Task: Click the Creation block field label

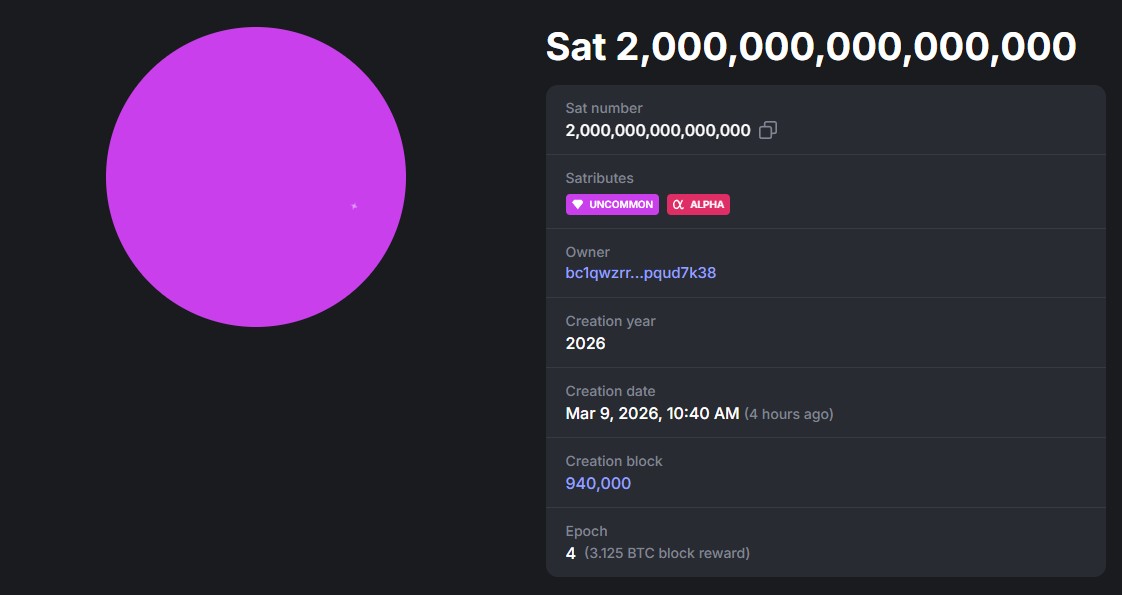Action: [x=614, y=461]
